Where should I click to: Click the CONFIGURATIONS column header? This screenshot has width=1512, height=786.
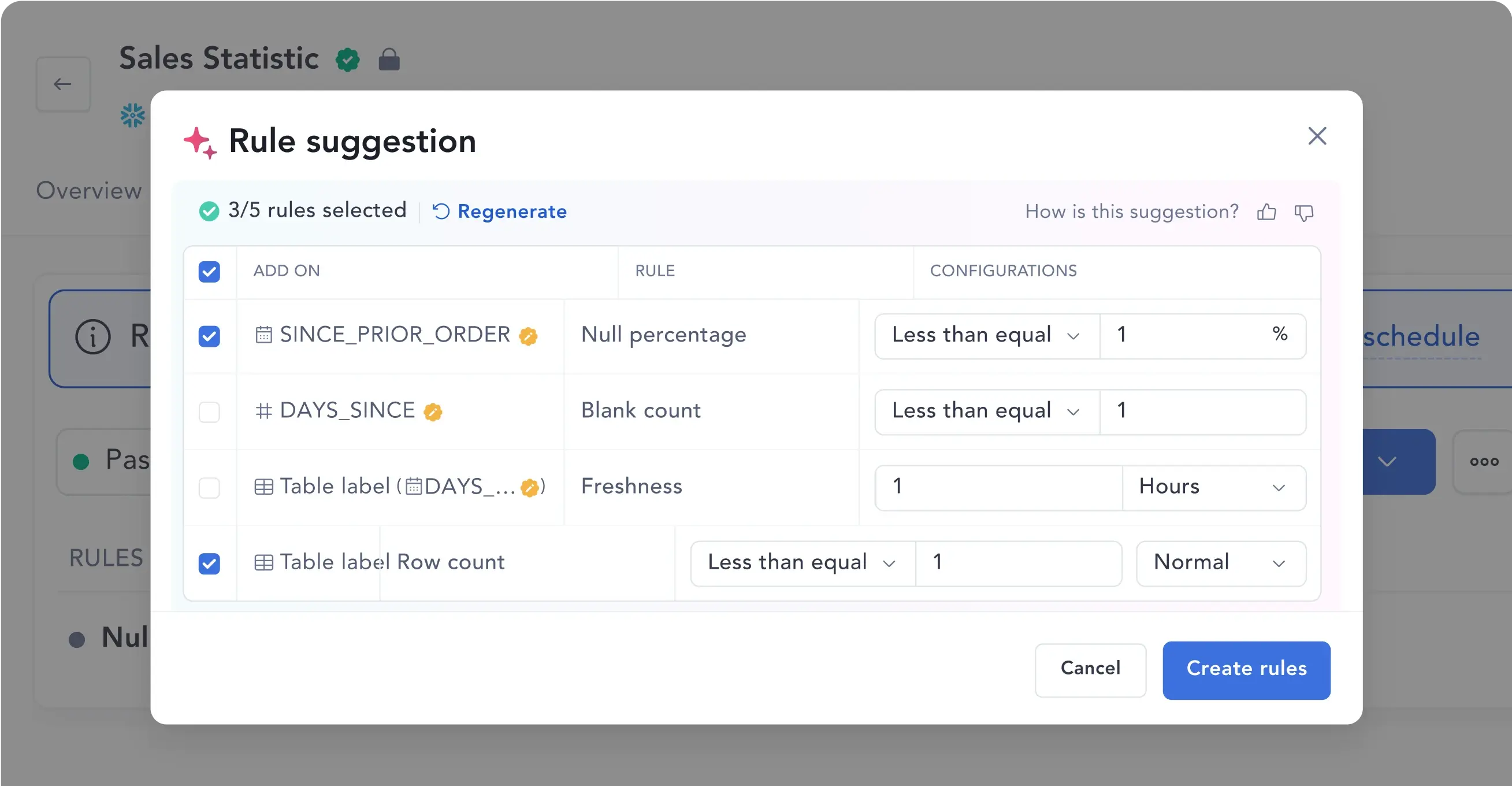tap(1003, 270)
